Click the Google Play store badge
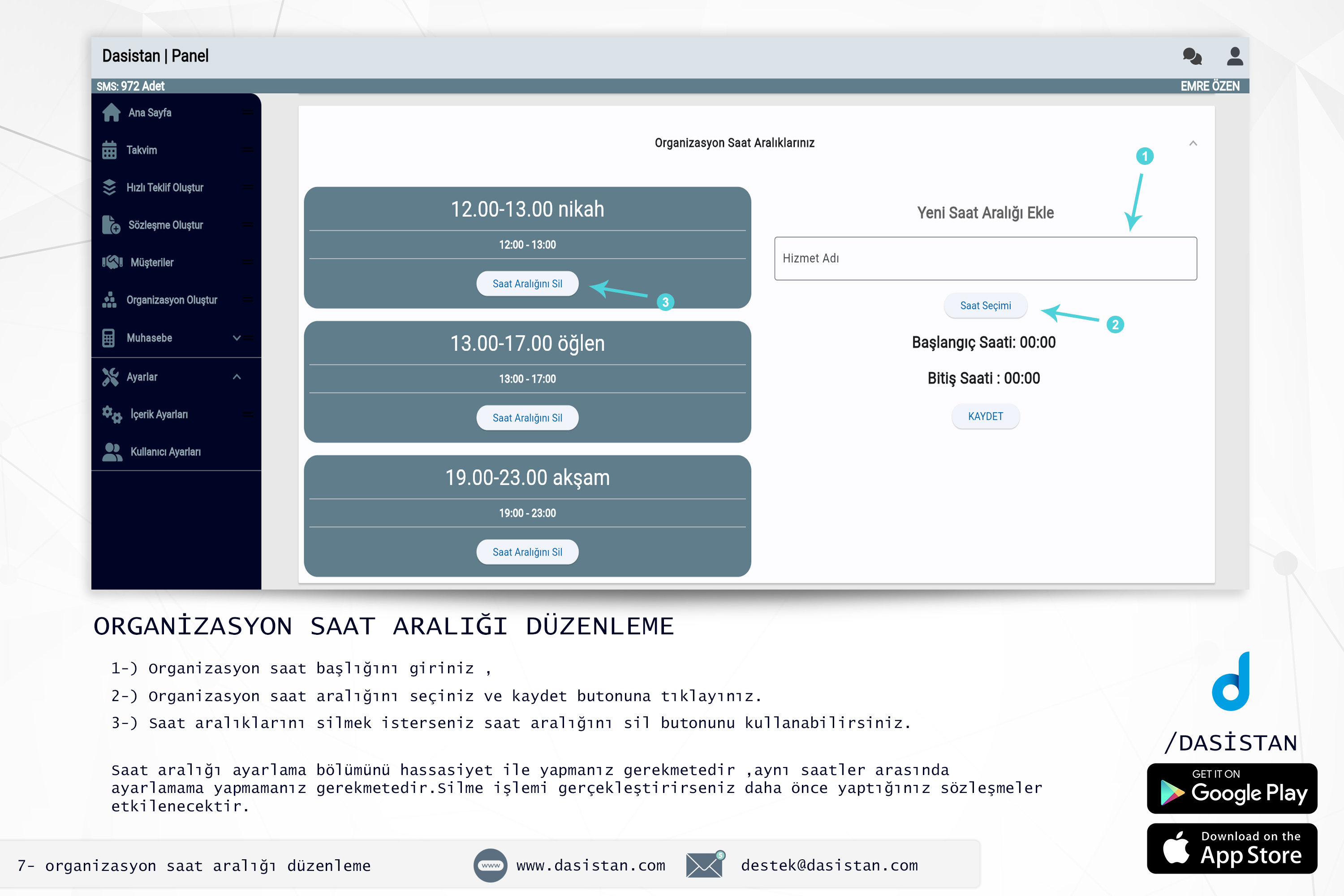The height and width of the screenshot is (896, 1344). coord(1232,788)
